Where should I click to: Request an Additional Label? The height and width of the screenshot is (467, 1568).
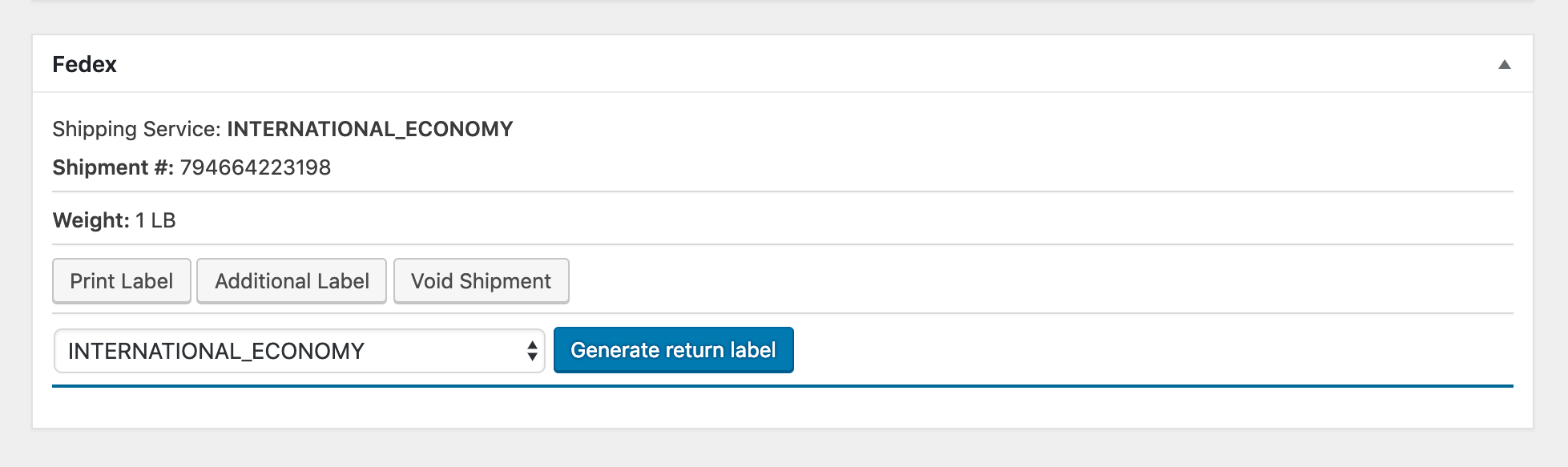click(x=292, y=281)
